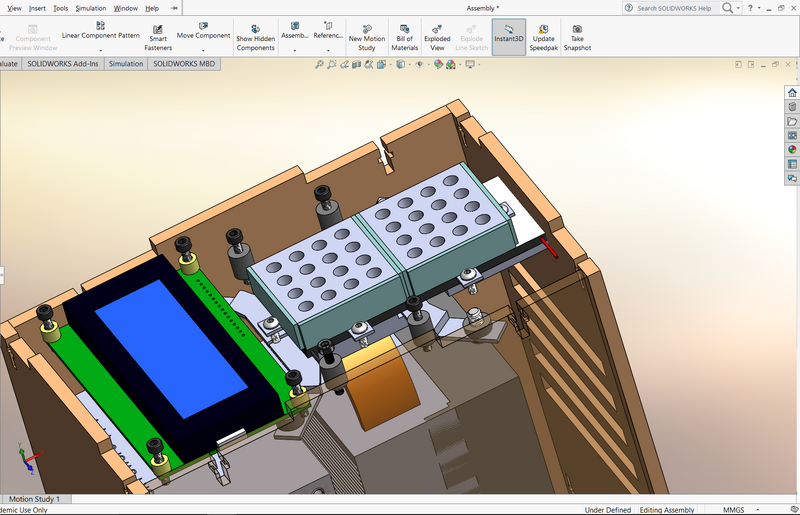Open Appearances tab in task pane
The image size is (800, 515).
(x=792, y=149)
